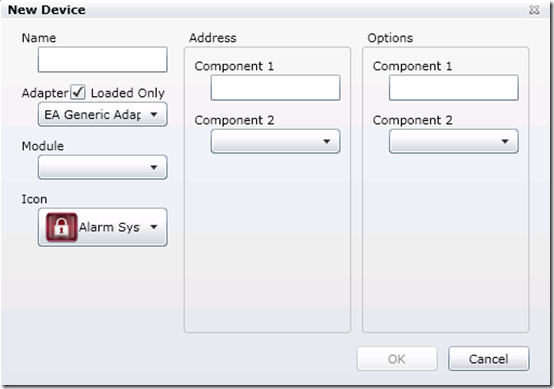The width and height of the screenshot is (554, 389).
Task: Click the Cancel button
Action: [489, 359]
